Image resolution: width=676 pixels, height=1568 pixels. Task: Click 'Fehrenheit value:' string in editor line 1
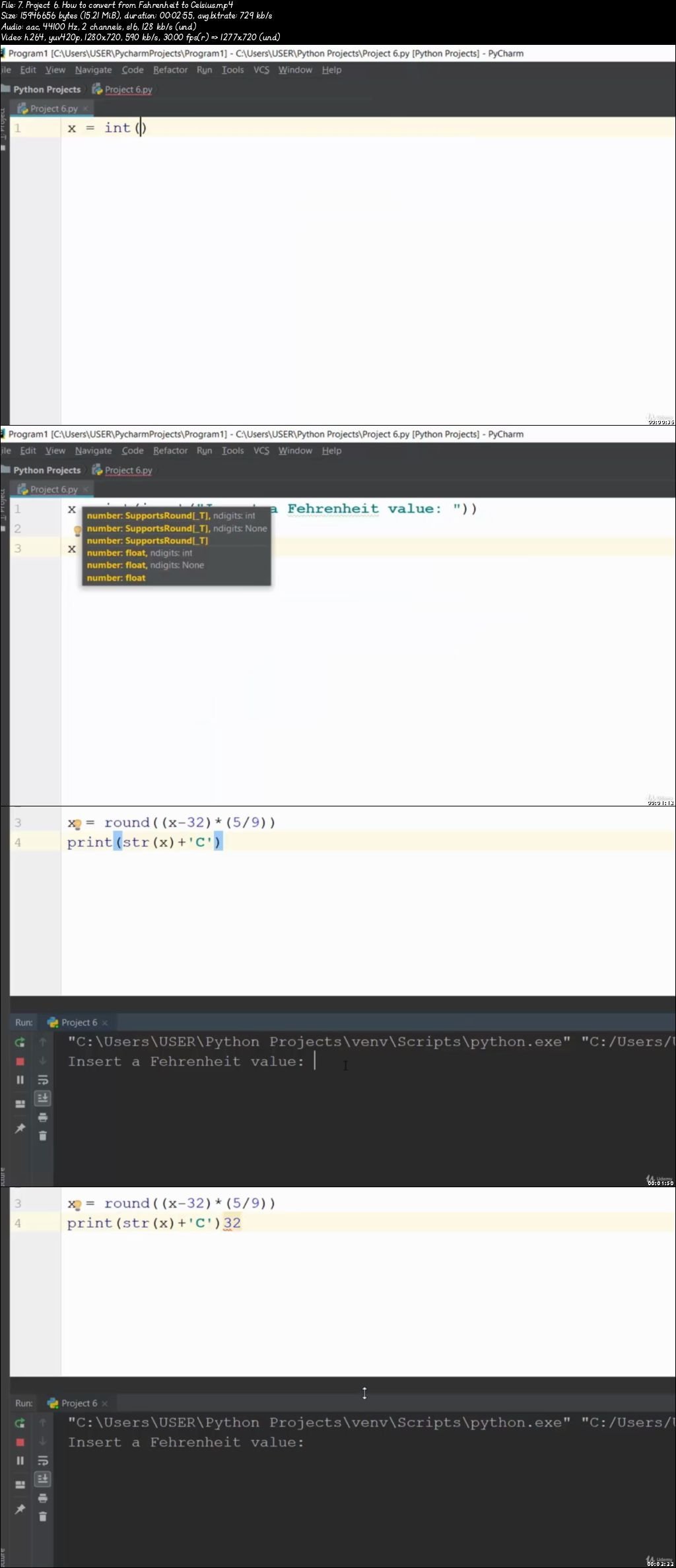click(364, 509)
